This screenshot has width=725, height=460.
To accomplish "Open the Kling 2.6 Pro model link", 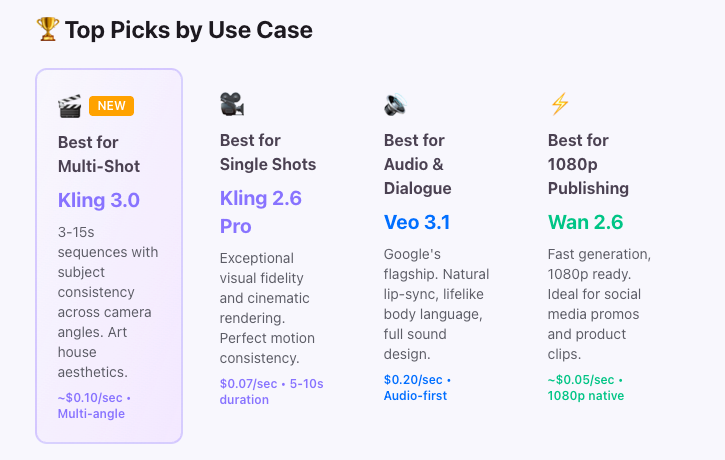I will coord(260,212).
